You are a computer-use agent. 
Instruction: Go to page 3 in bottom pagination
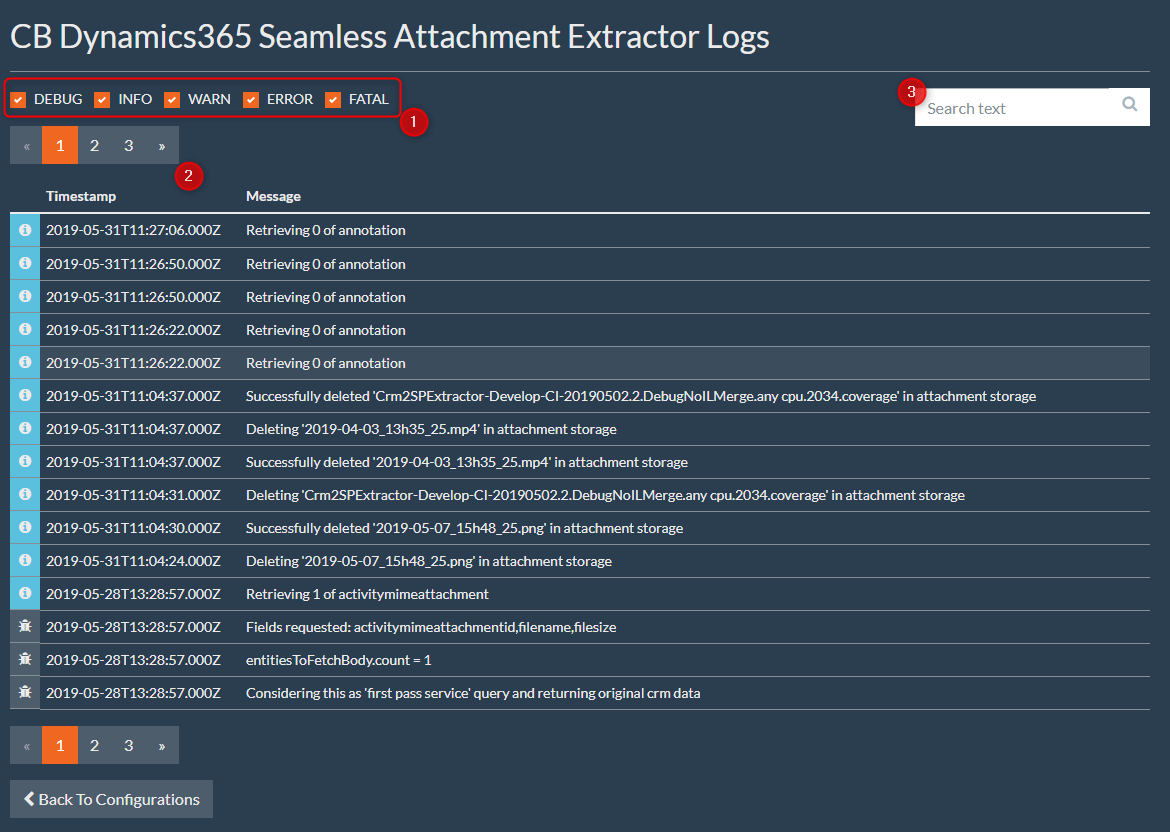pyautogui.click(x=128, y=745)
